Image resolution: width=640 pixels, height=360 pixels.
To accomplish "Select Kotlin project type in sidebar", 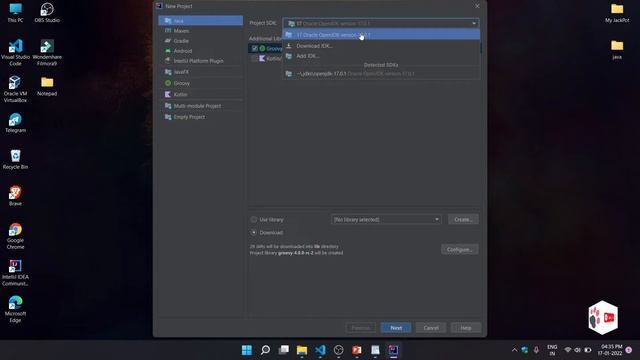I will 200,94.
